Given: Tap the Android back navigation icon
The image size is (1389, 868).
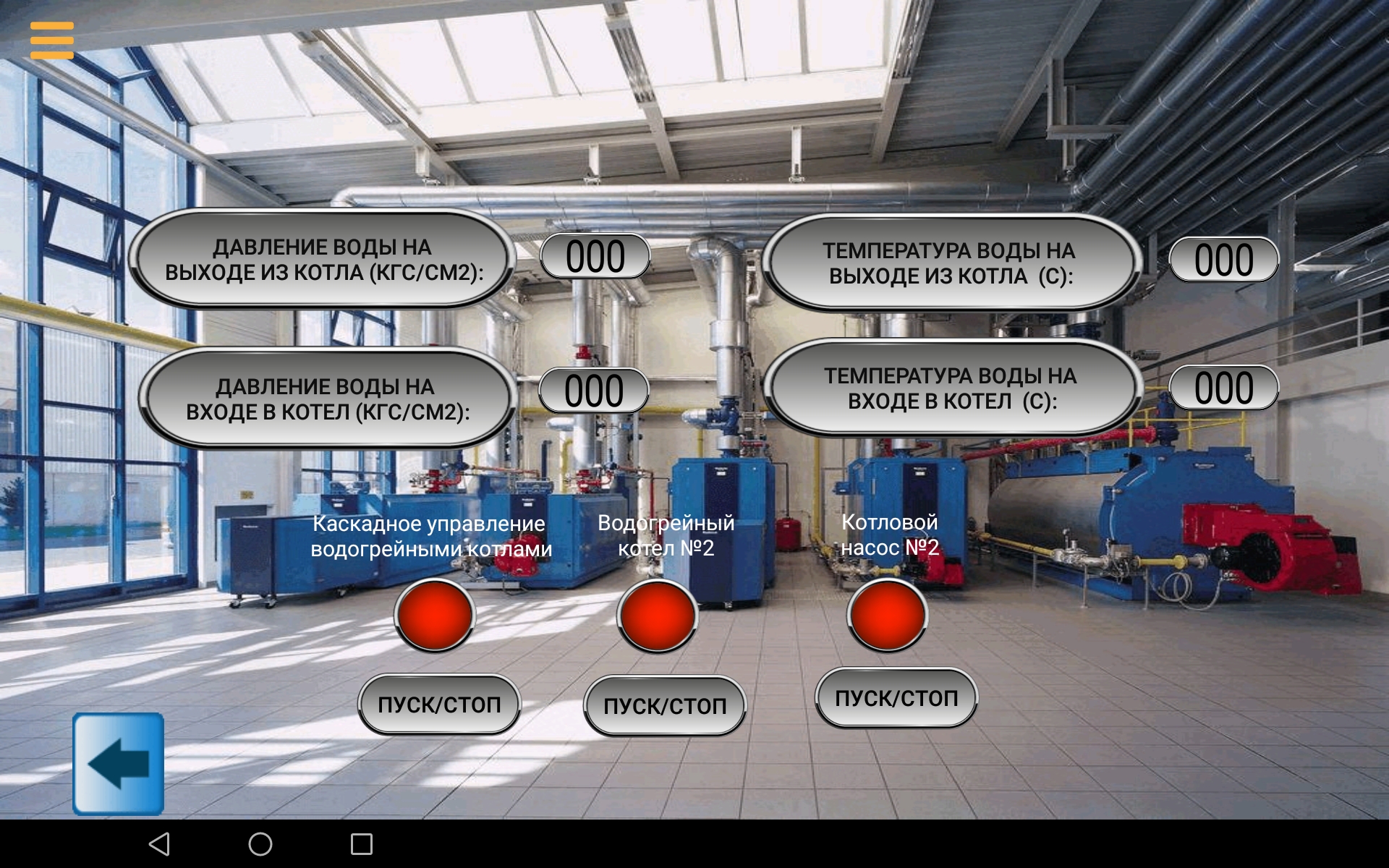Looking at the screenshot, I should 159,843.
